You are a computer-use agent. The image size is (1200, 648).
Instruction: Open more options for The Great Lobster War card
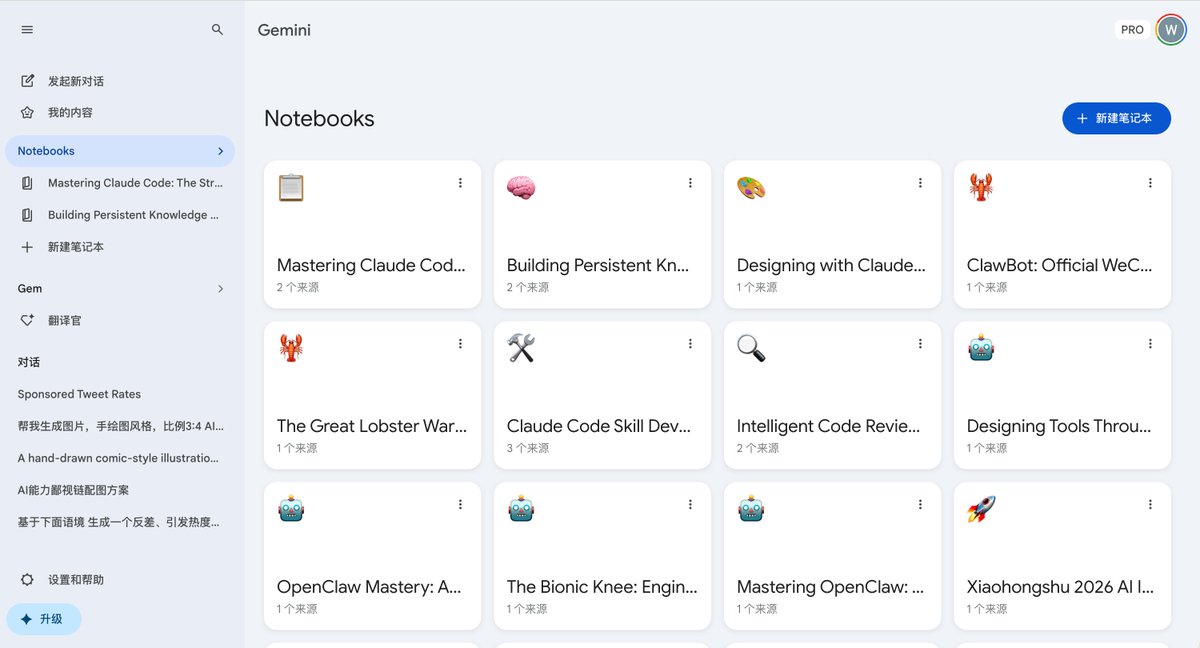(x=460, y=344)
